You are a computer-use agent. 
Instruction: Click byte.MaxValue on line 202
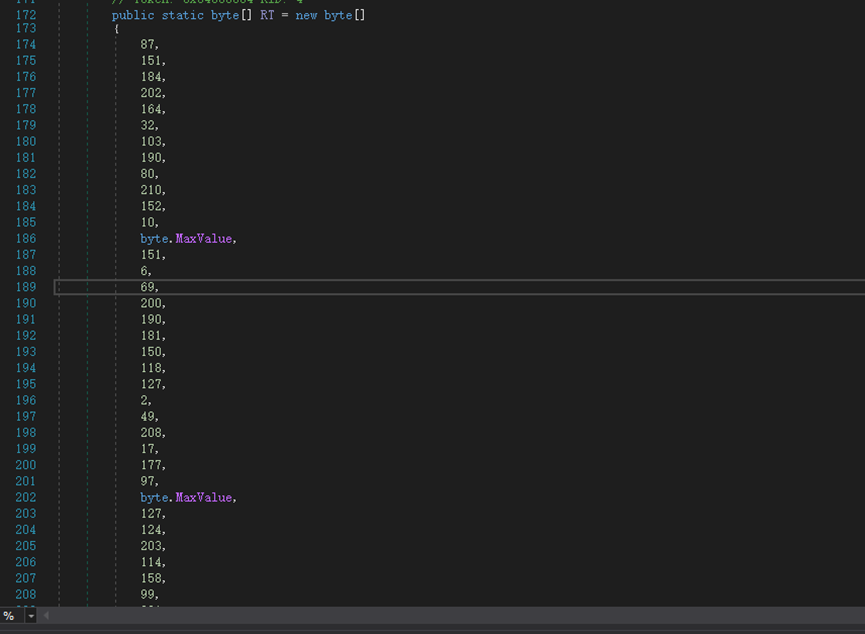pos(186,497)
